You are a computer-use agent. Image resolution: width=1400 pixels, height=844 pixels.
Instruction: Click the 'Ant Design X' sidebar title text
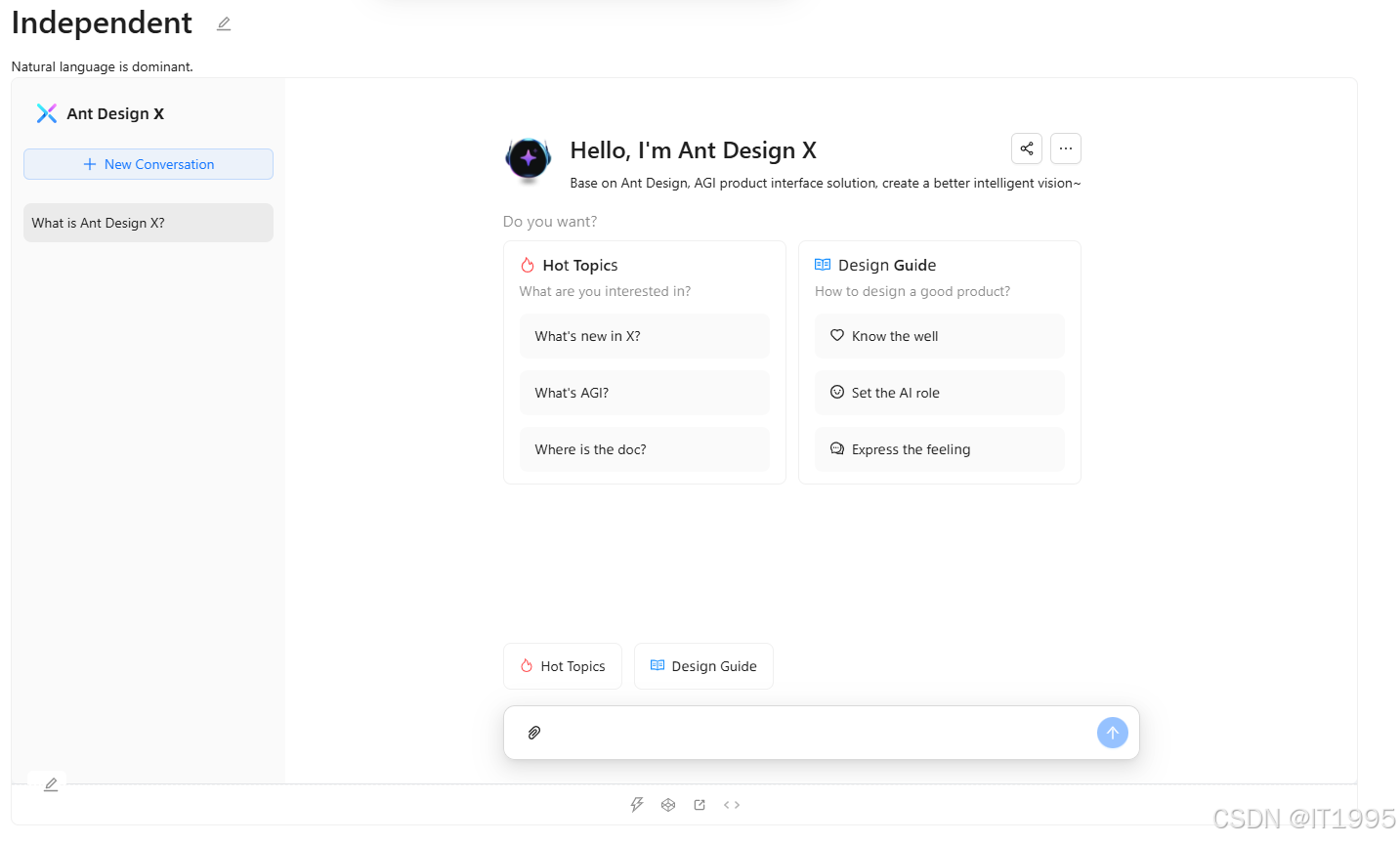click(115, 113)
